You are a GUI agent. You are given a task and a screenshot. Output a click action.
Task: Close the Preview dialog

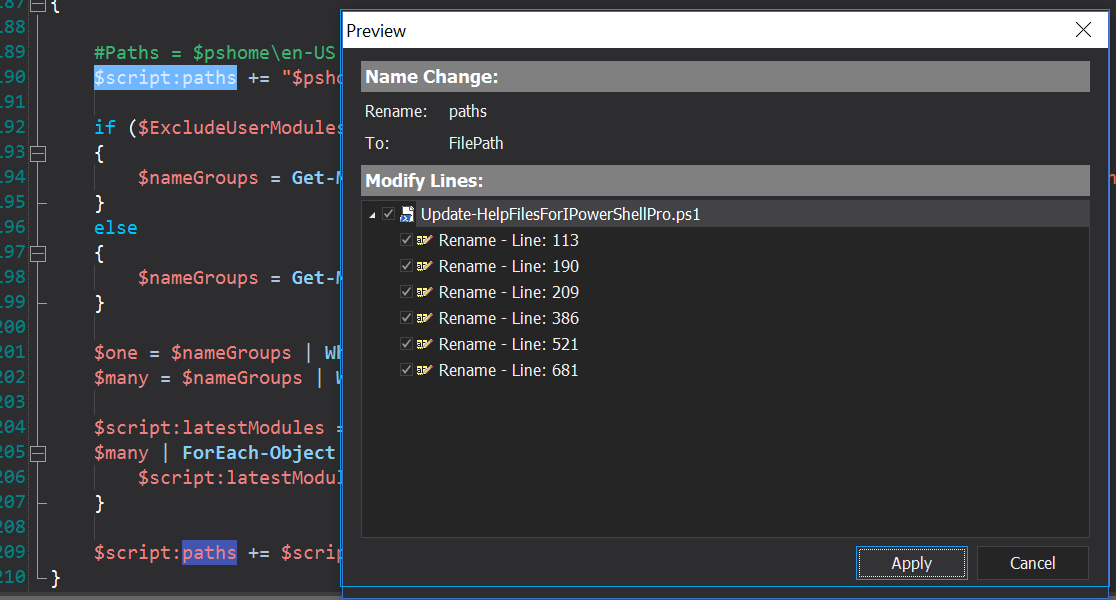click(1083, 30)
